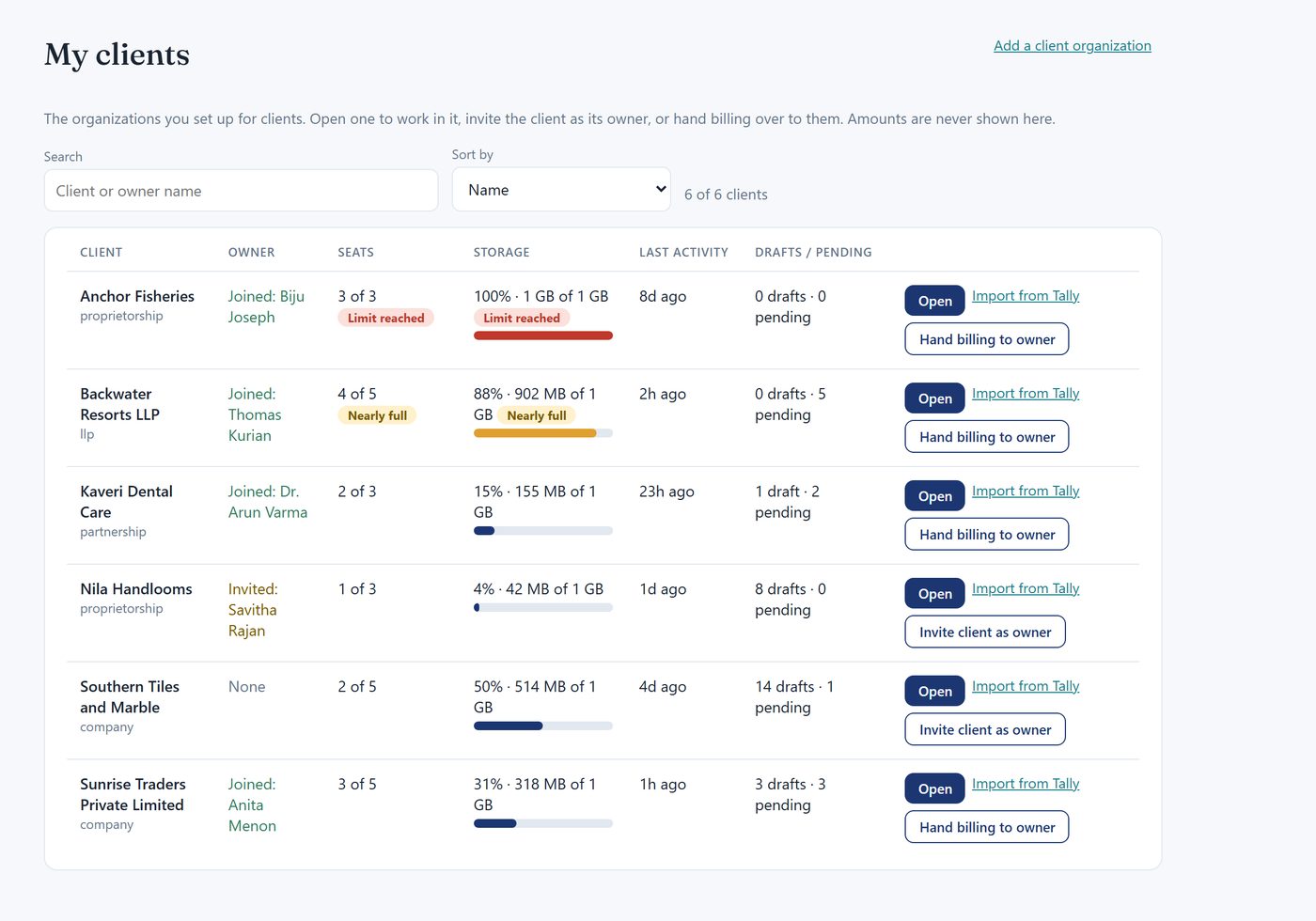Invite client as owner for Southern Tiles
Screen dimensions: 1316x921
pyautogui.click(x=985, y=730)
